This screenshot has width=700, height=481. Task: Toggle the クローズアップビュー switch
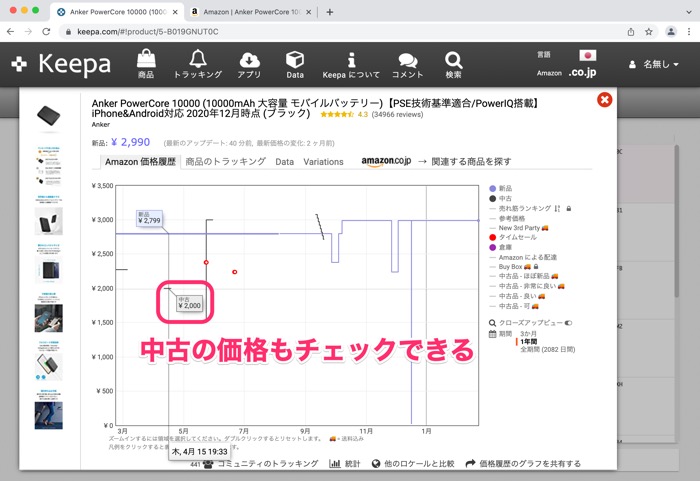click(568, 323)
